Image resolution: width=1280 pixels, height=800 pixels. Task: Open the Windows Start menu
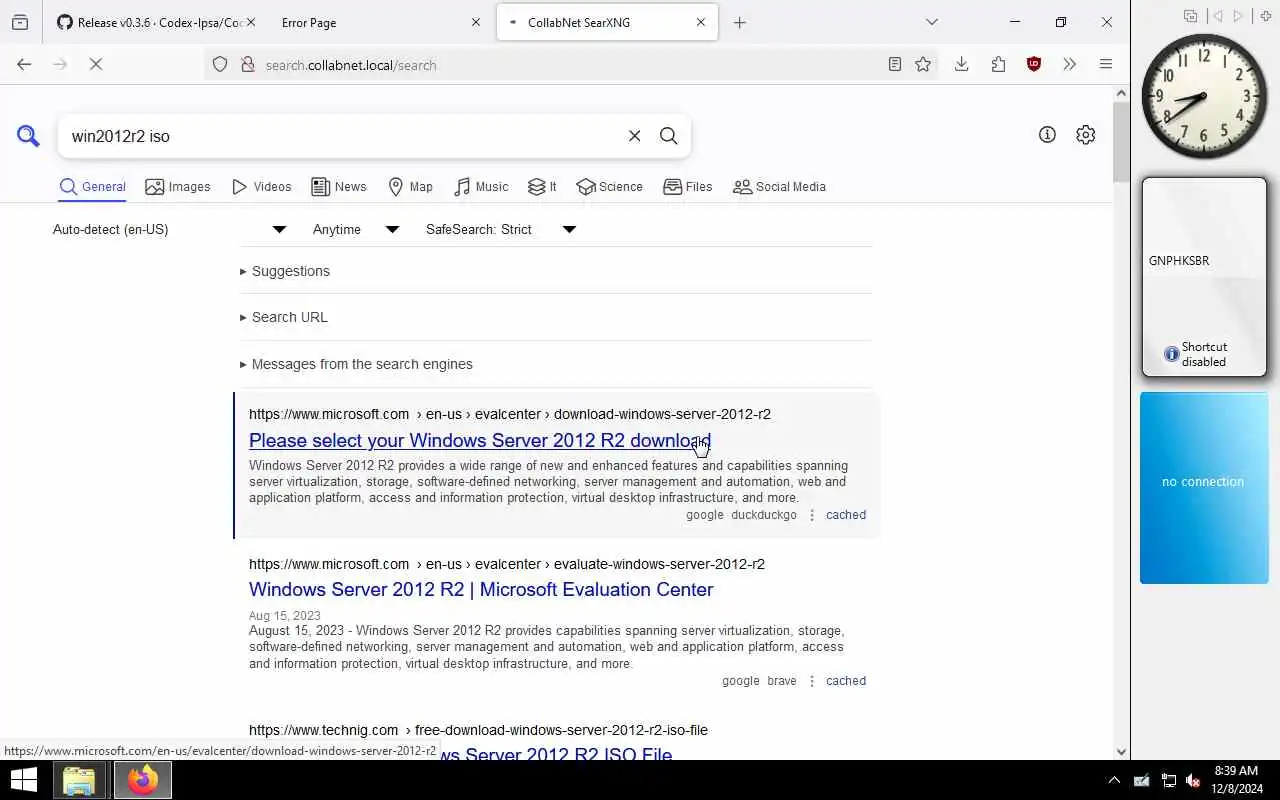23,780
